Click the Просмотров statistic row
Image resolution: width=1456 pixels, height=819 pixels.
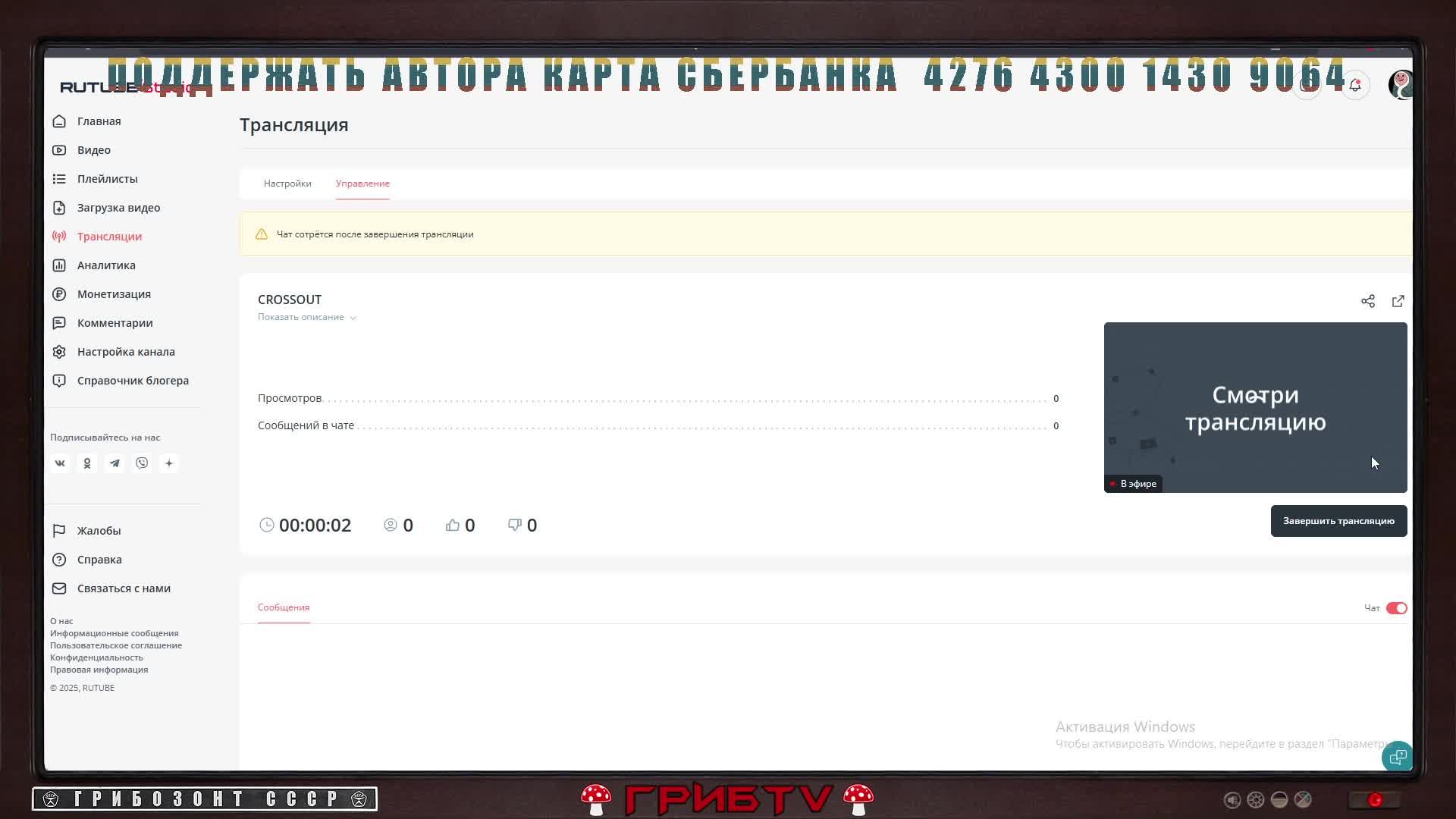point(658,398)
